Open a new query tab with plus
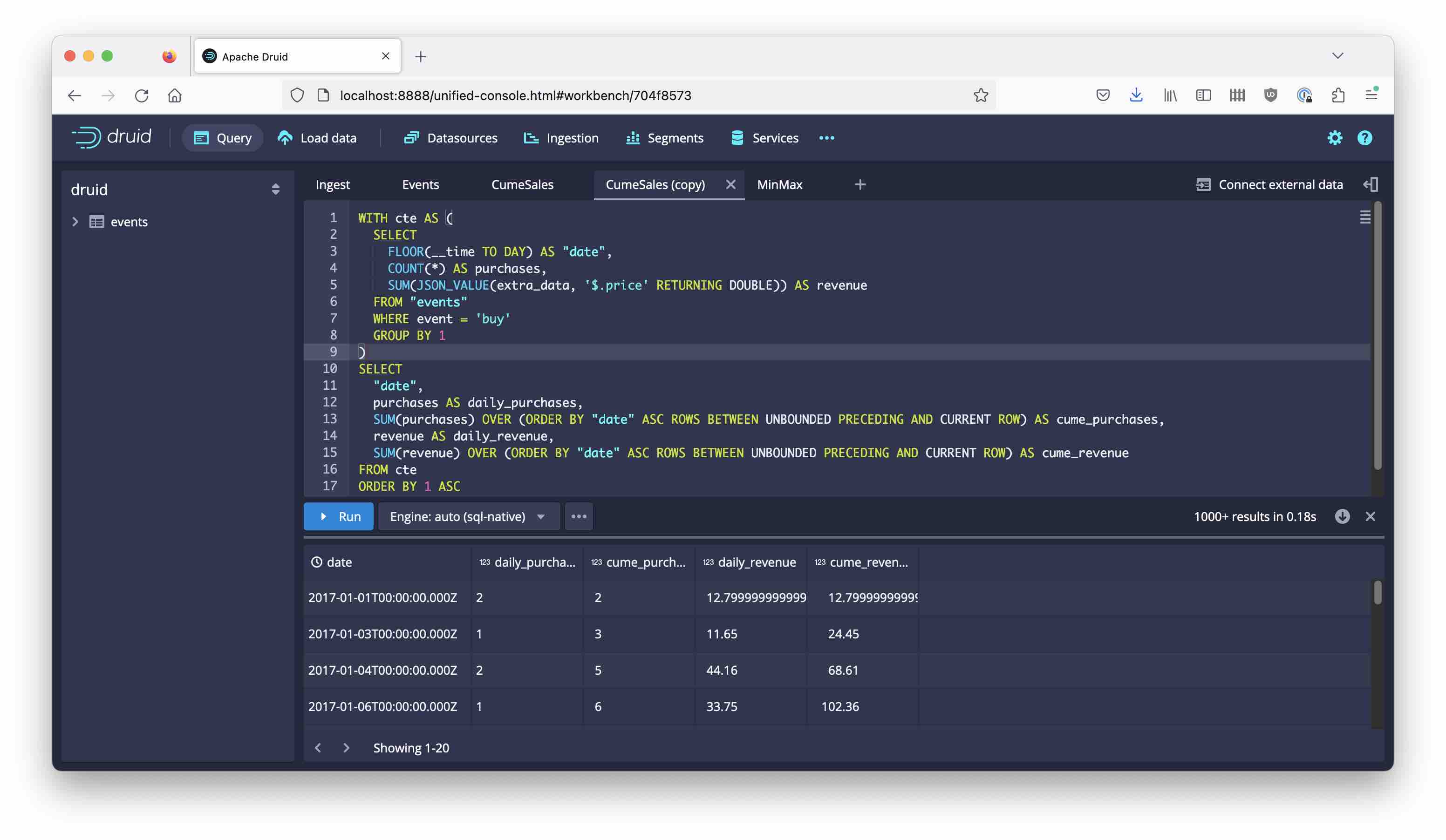The height and width of the screenshot is (840, 1446). pyautogui.click(x=860, y=184)
